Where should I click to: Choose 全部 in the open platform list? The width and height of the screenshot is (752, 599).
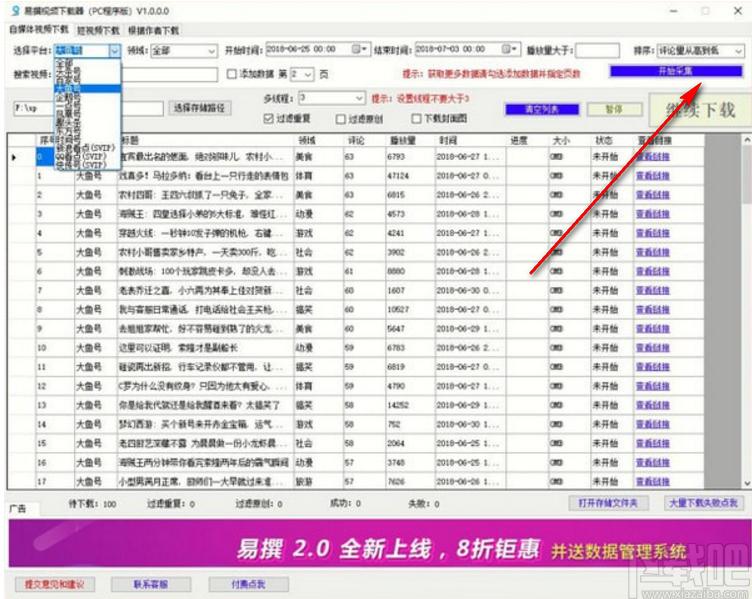tap(65, 63)
